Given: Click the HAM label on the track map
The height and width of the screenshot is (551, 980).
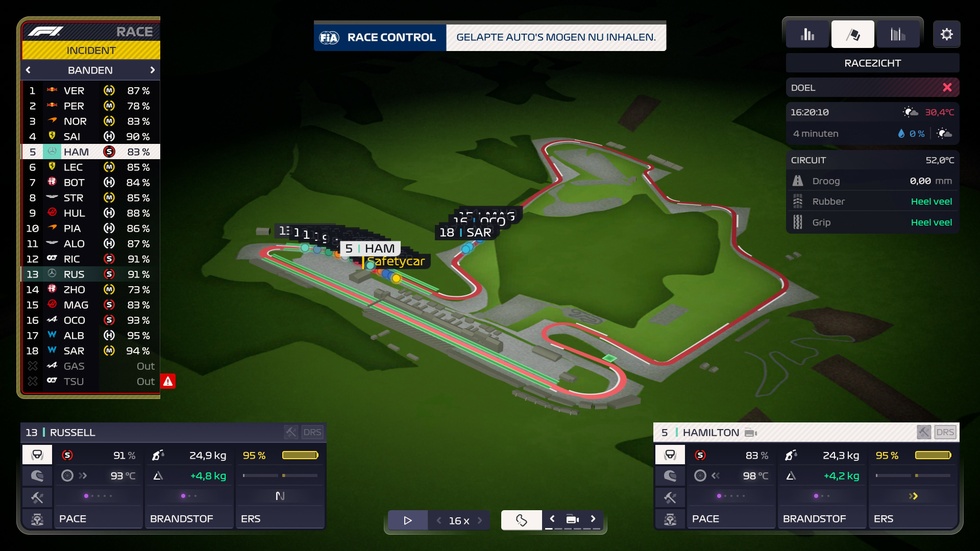Looking at the screenshot, I should coord(370,249).
